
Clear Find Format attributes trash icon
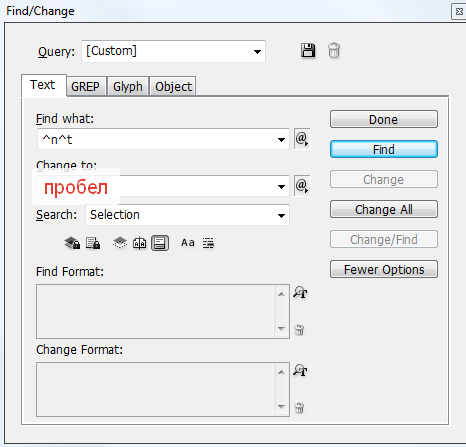coord(299,330)
